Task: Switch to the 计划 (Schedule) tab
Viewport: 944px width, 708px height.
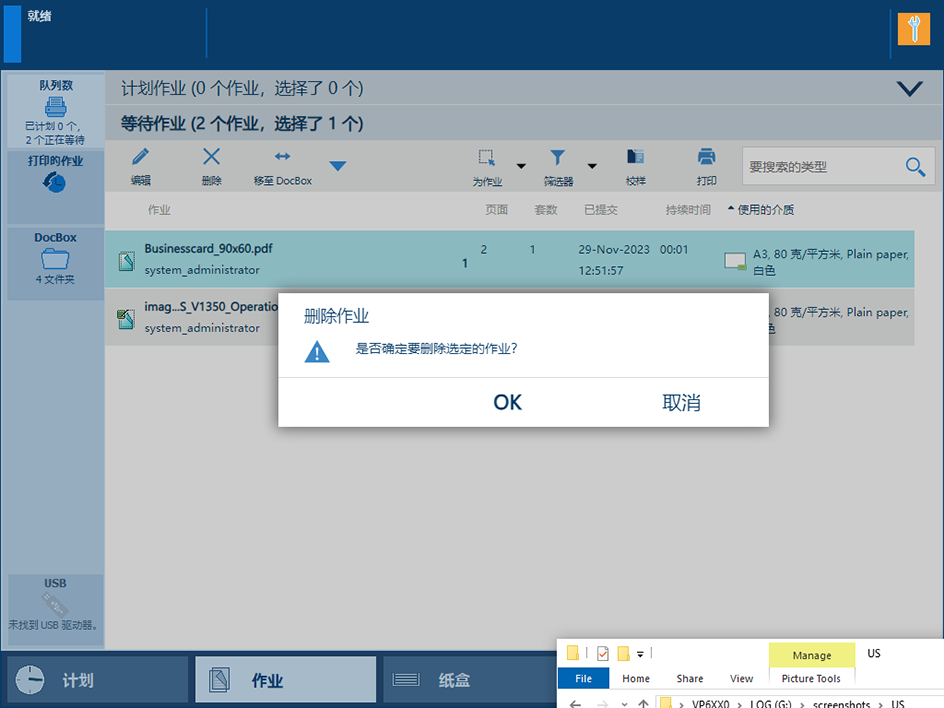Action: [x=97, y=680]
